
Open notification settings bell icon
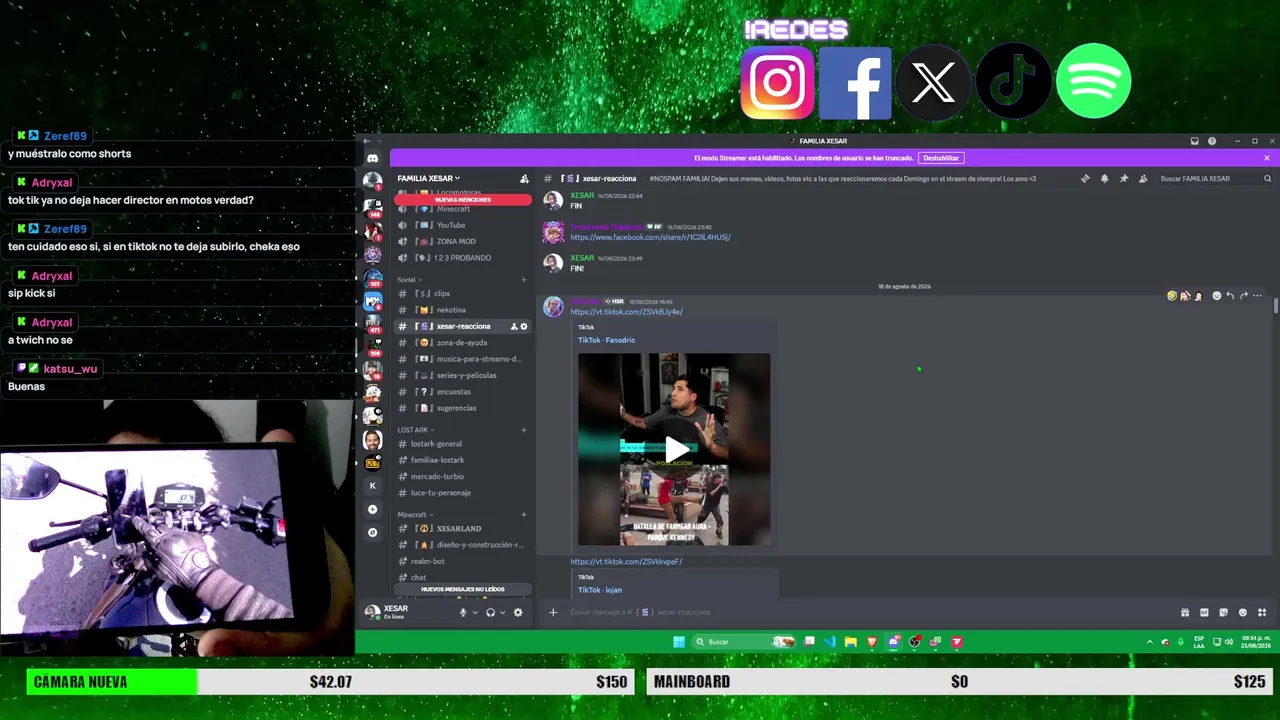pyautogui.click(x=1104, y=179)
